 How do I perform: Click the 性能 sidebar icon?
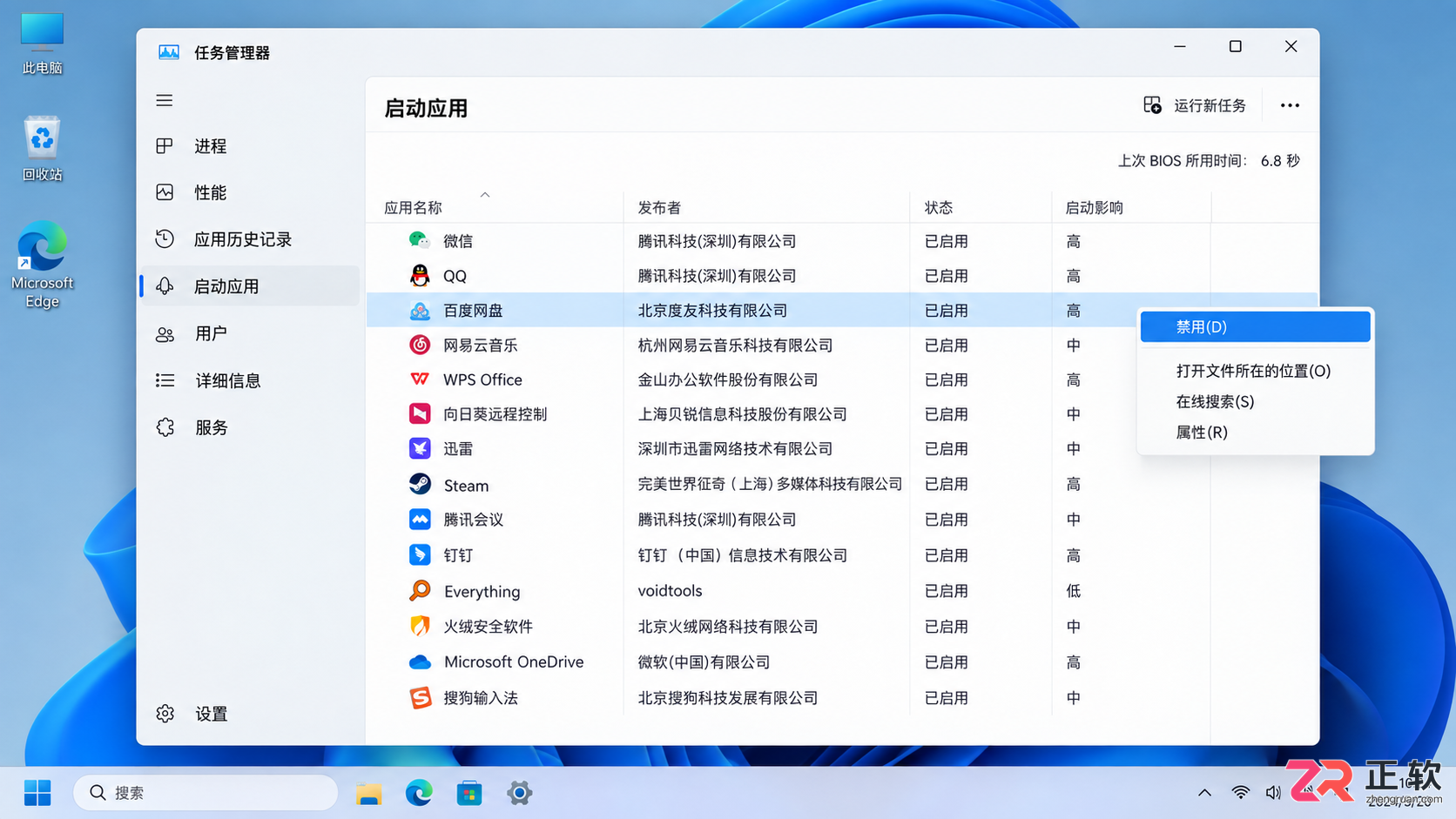click(x=165, y=192)
